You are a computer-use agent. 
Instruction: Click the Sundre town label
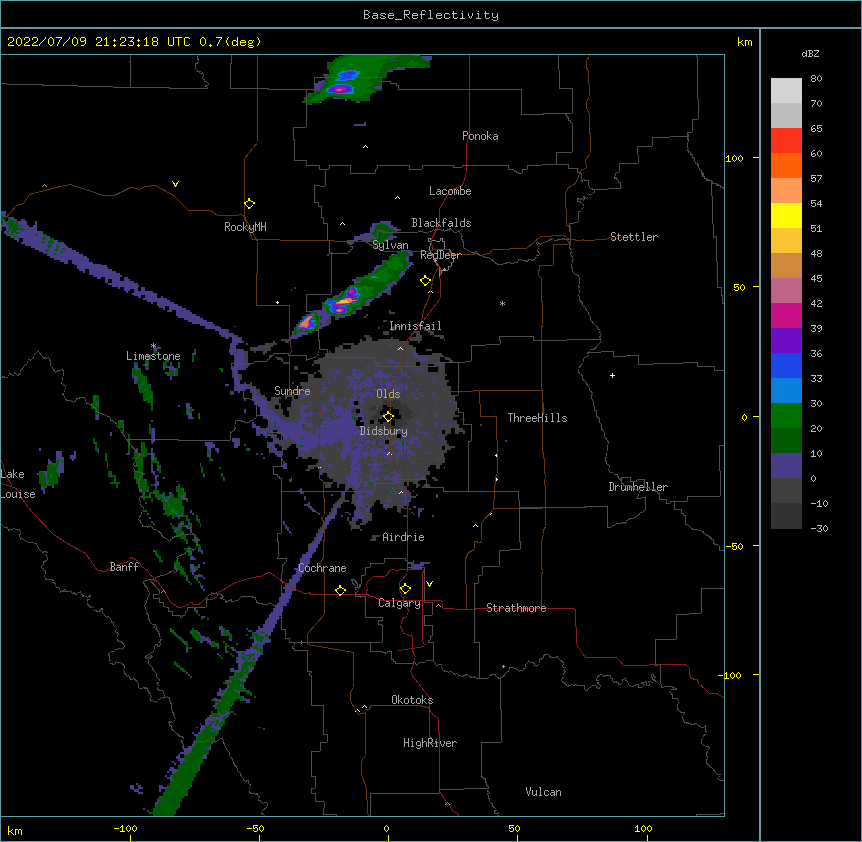(x=292, y=391)
